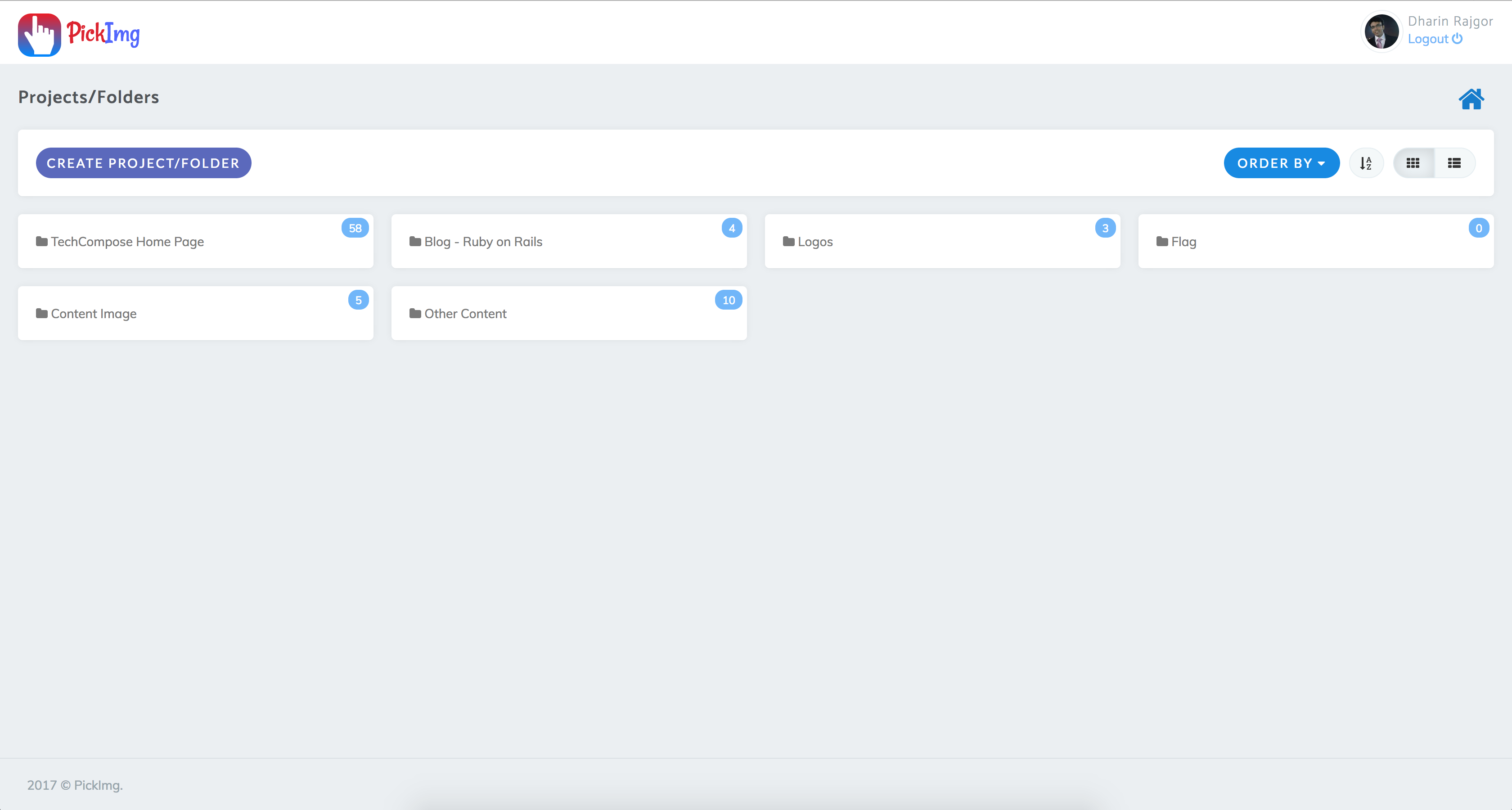The height and width of the screenshot is (810, 1512).
Task: Click the 10 count badge
Action: pyautogui.click(x=729, y=301)
